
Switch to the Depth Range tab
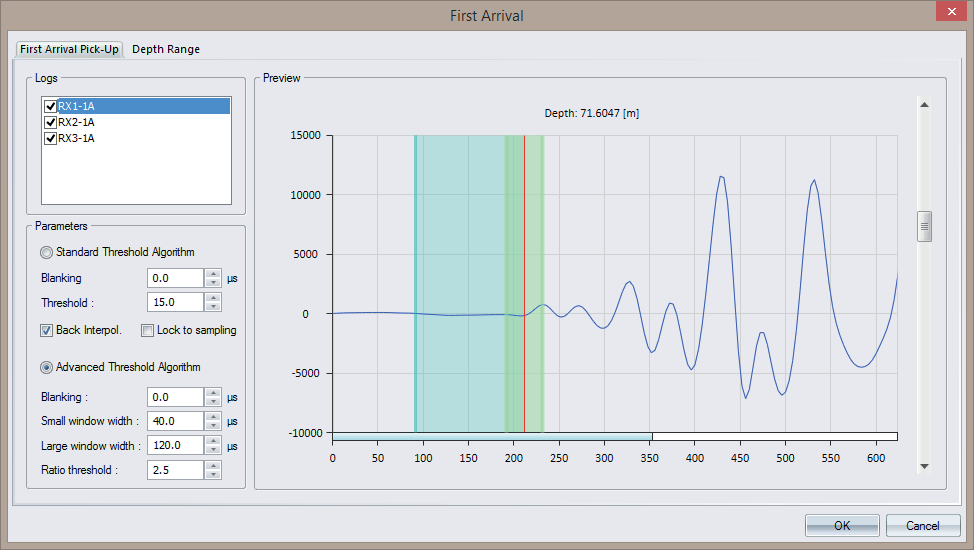click(x=166, y=49)
